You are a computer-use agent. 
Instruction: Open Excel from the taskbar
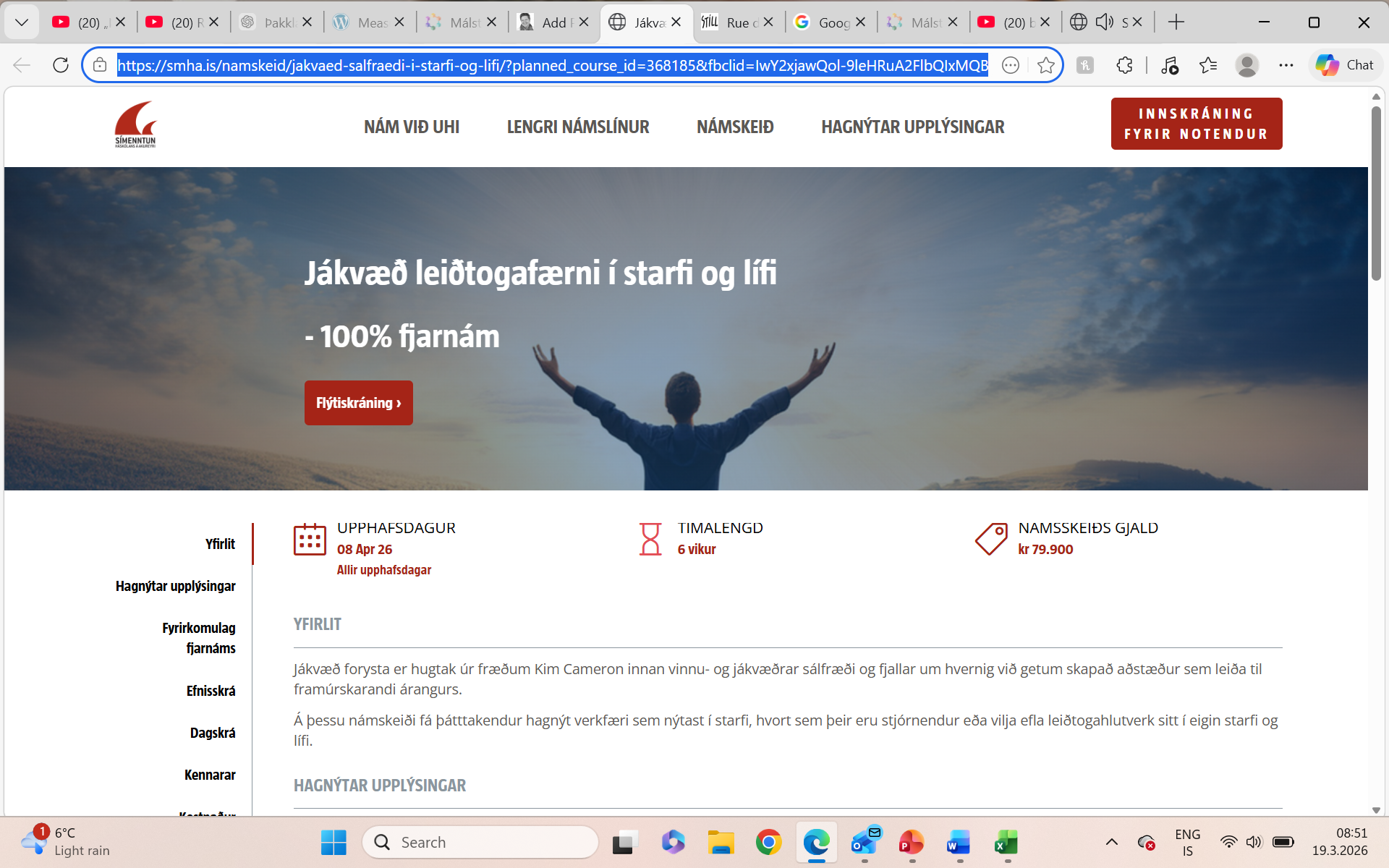point(1006,843)
